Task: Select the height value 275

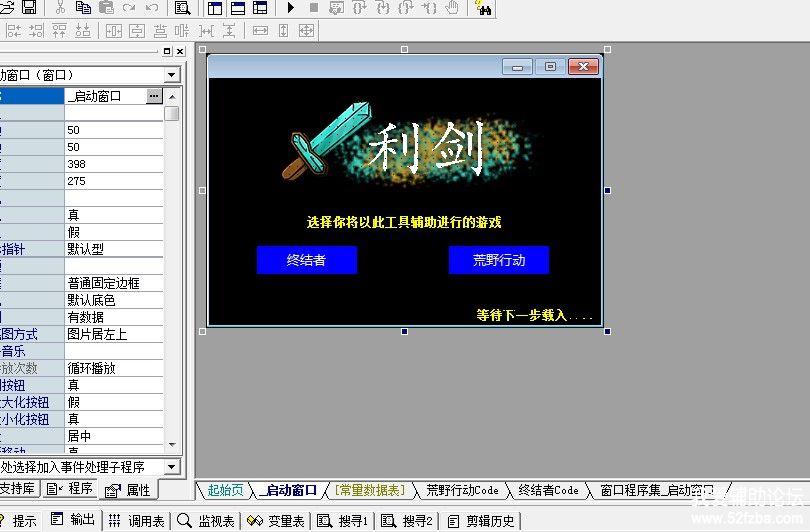Action: pyautogui.click(x=114, y=181)
